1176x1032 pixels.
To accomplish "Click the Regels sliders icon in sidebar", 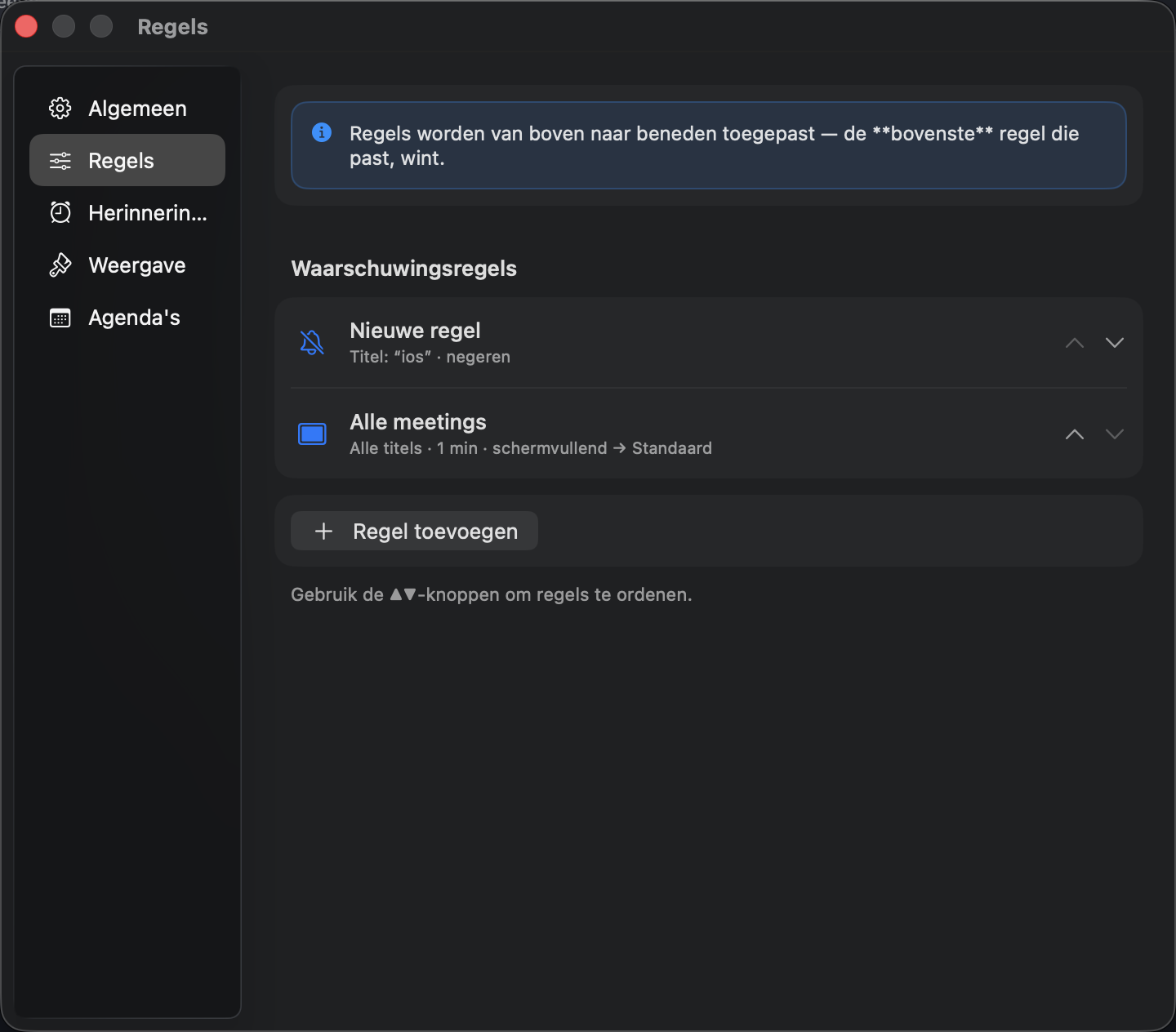I will tap(60, 161).
